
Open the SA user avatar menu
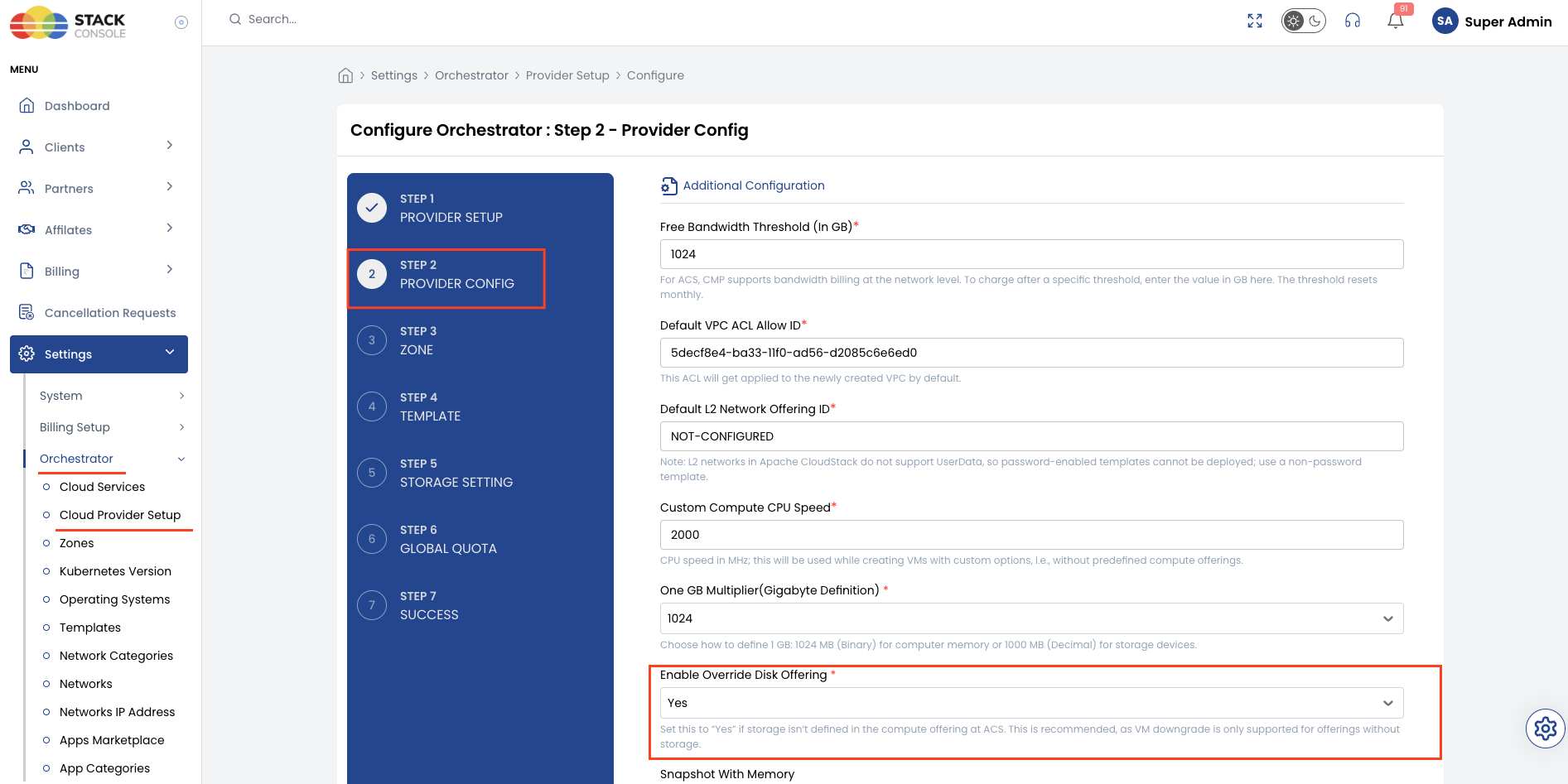[1445, 21]
